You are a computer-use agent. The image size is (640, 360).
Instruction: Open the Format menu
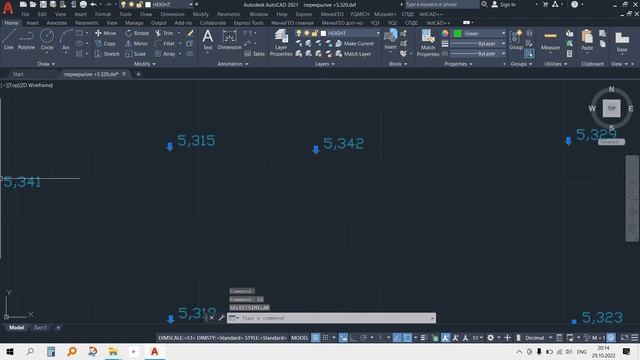pyautogui.click(x=103, y=14)
